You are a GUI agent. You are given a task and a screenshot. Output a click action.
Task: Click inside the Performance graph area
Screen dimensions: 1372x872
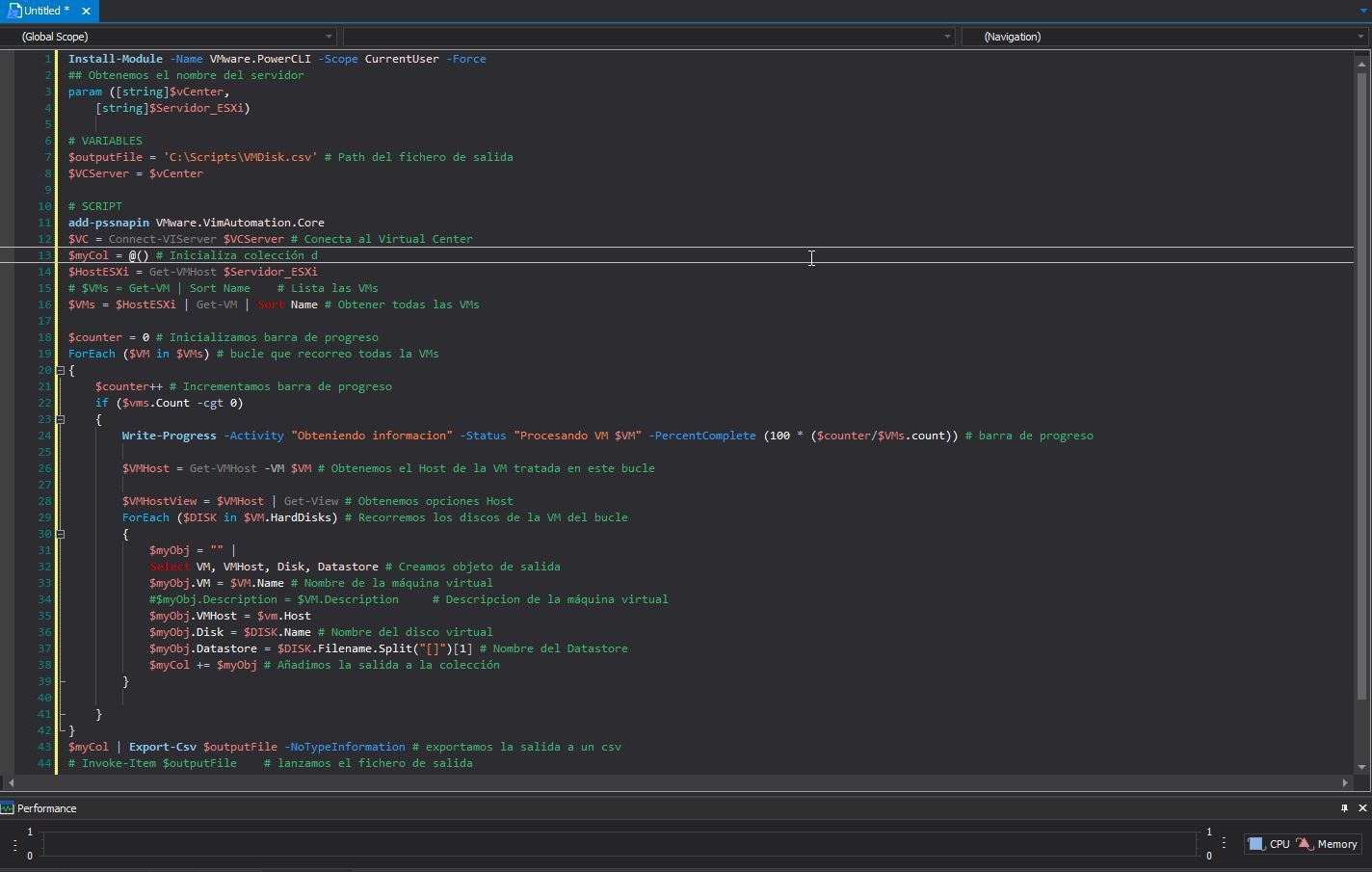coord(620,844)
